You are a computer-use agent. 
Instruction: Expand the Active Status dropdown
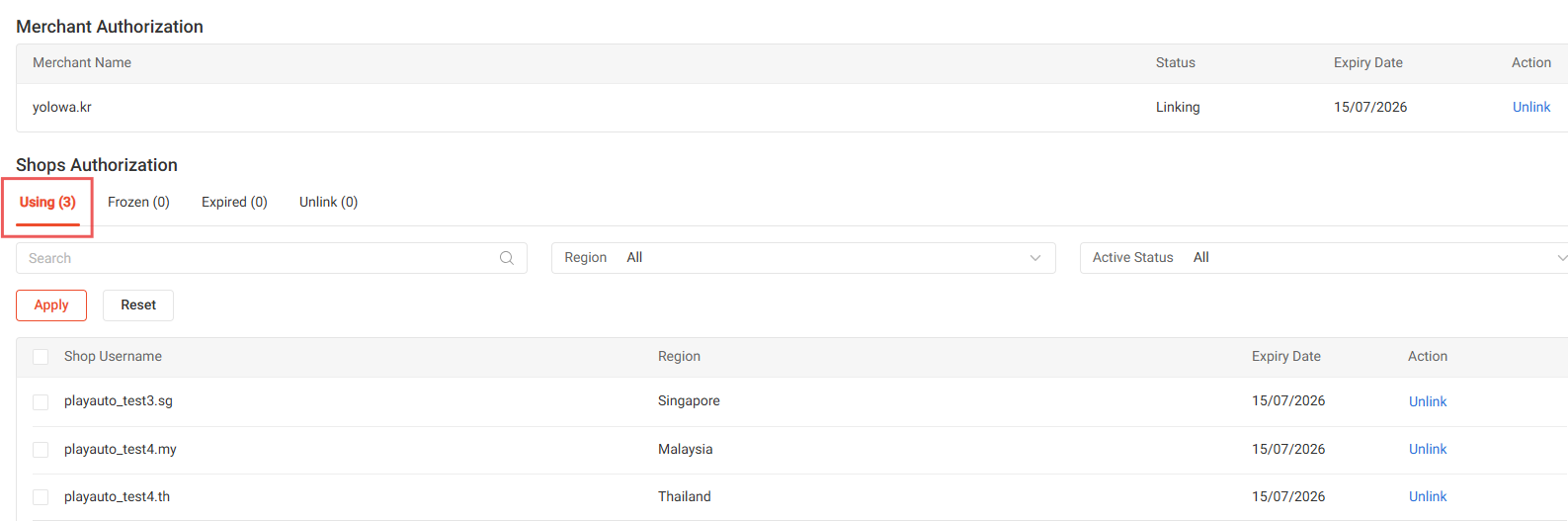tap(1324, 258)
